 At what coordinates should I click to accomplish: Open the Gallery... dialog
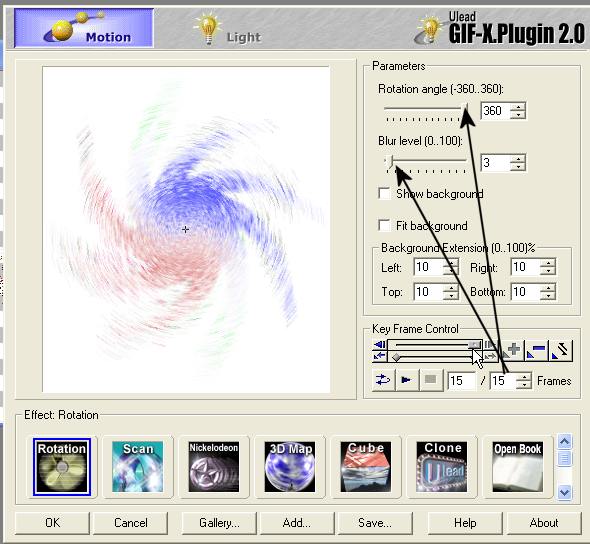click(x=219, y=523)
